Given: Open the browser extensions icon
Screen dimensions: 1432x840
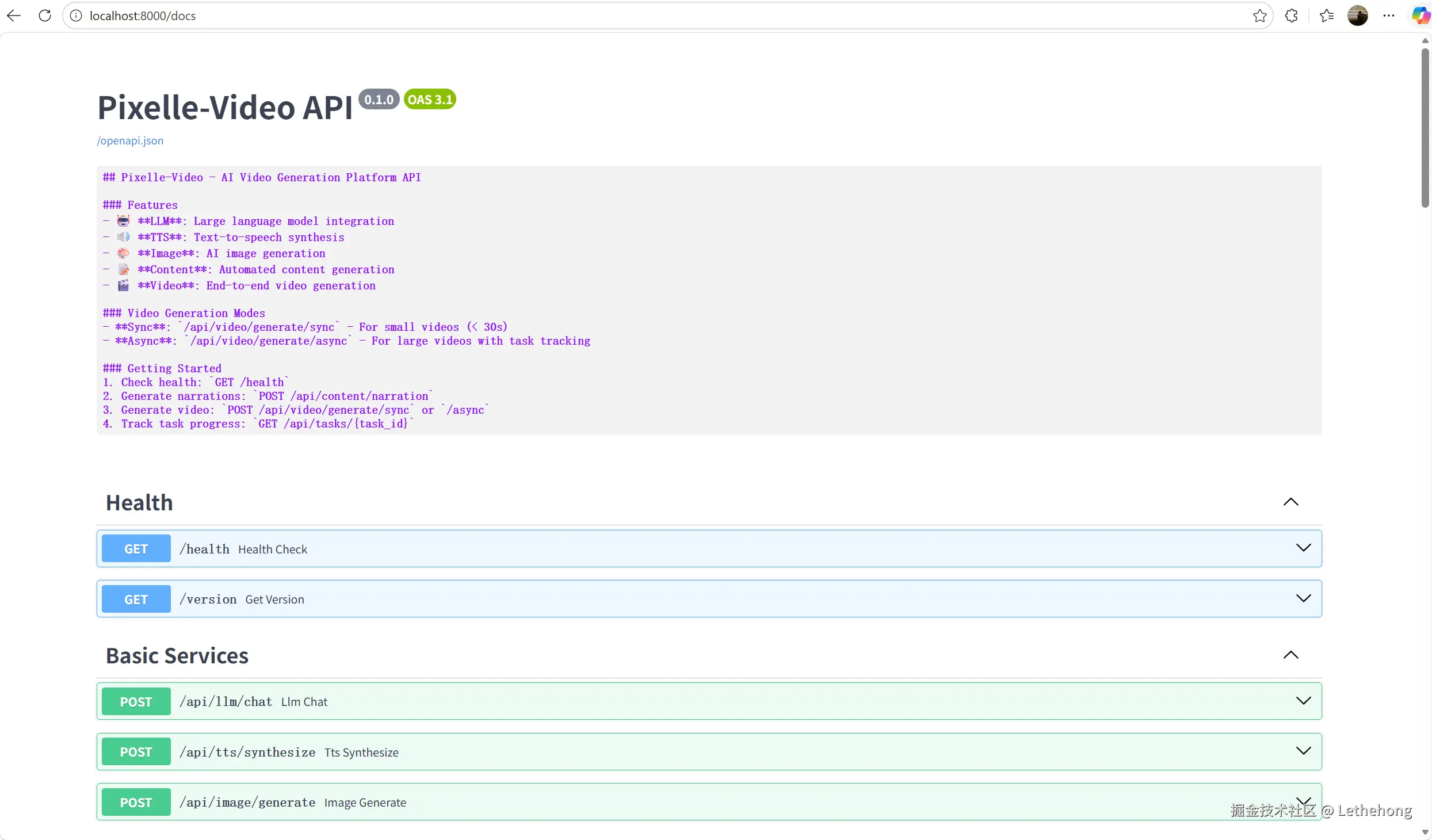Looking at the screenshot, I should click(1292, 16).
